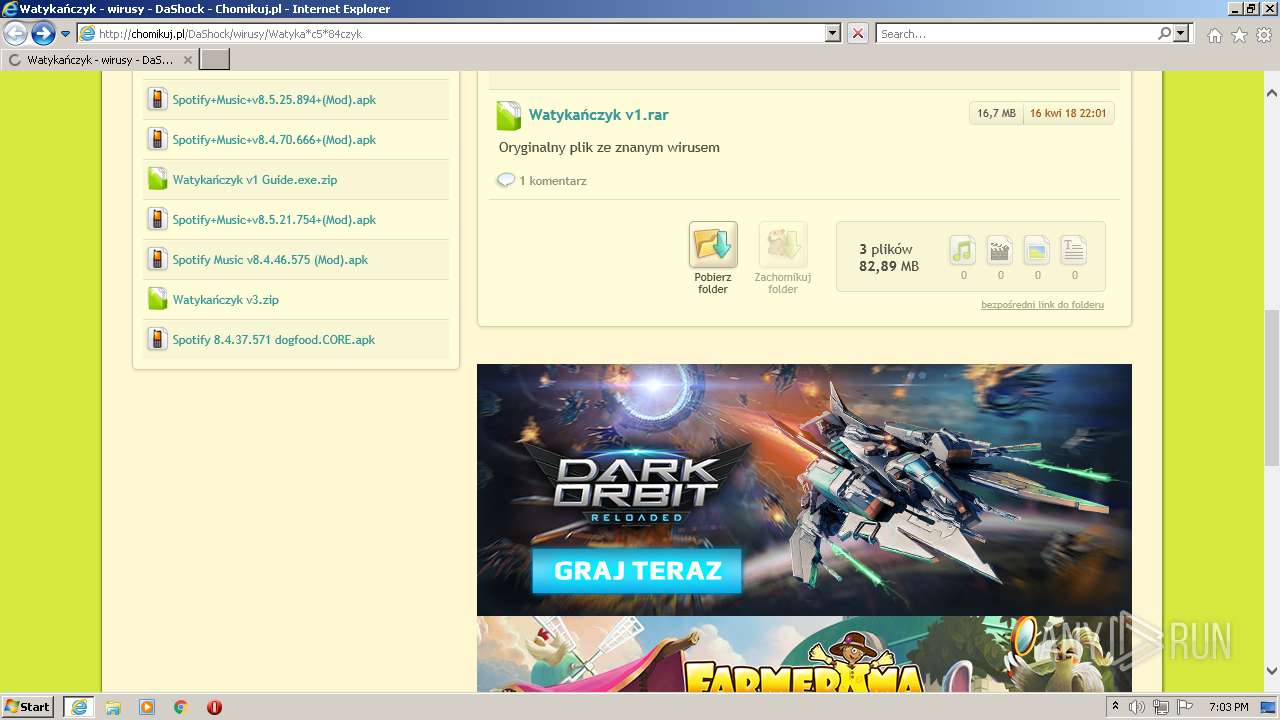Open the Windows Explorer taskbar icon

(113, 707)
